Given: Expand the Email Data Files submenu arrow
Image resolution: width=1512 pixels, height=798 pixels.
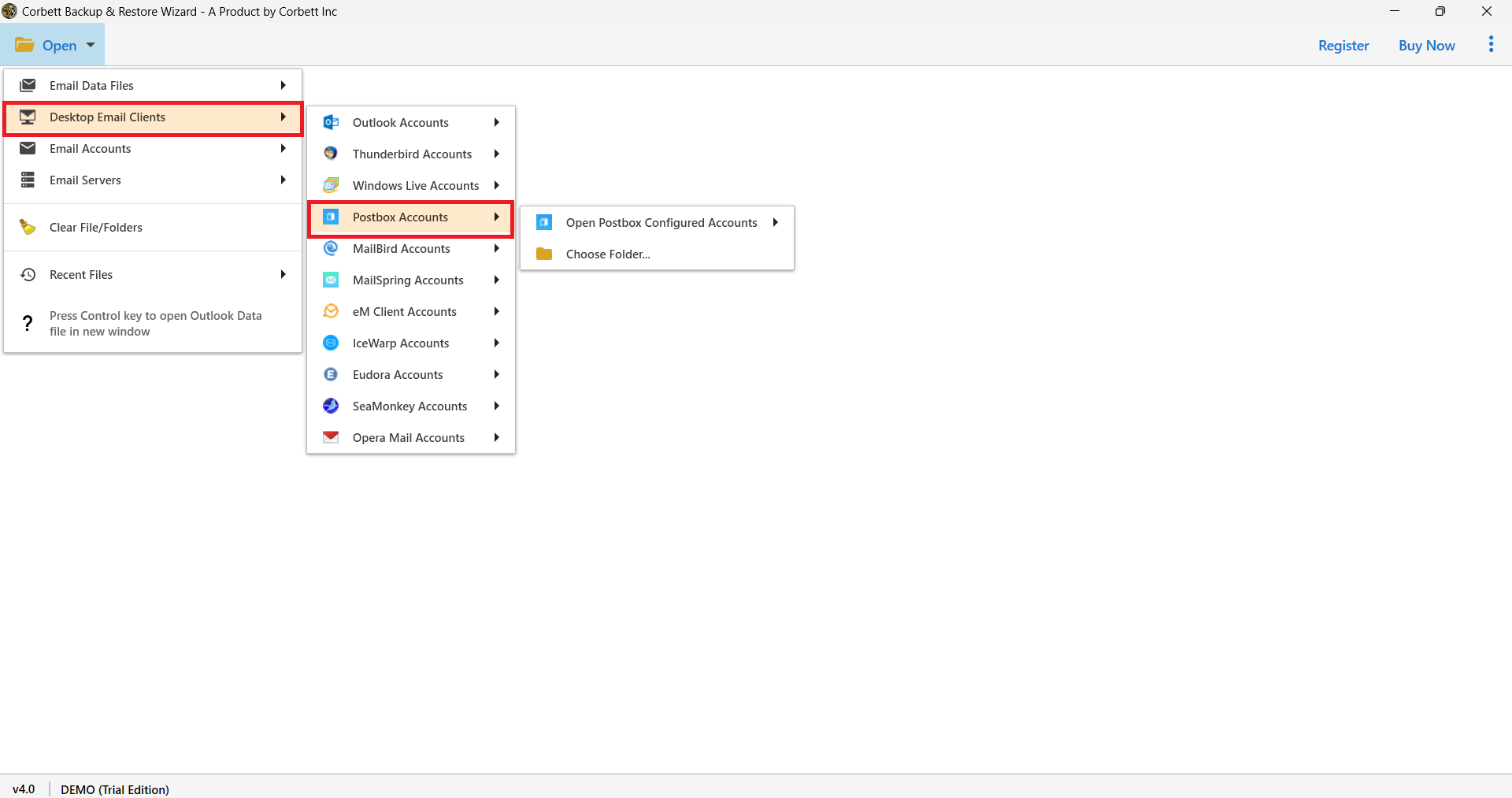Looking at the screenshot, I should (283, 85).
